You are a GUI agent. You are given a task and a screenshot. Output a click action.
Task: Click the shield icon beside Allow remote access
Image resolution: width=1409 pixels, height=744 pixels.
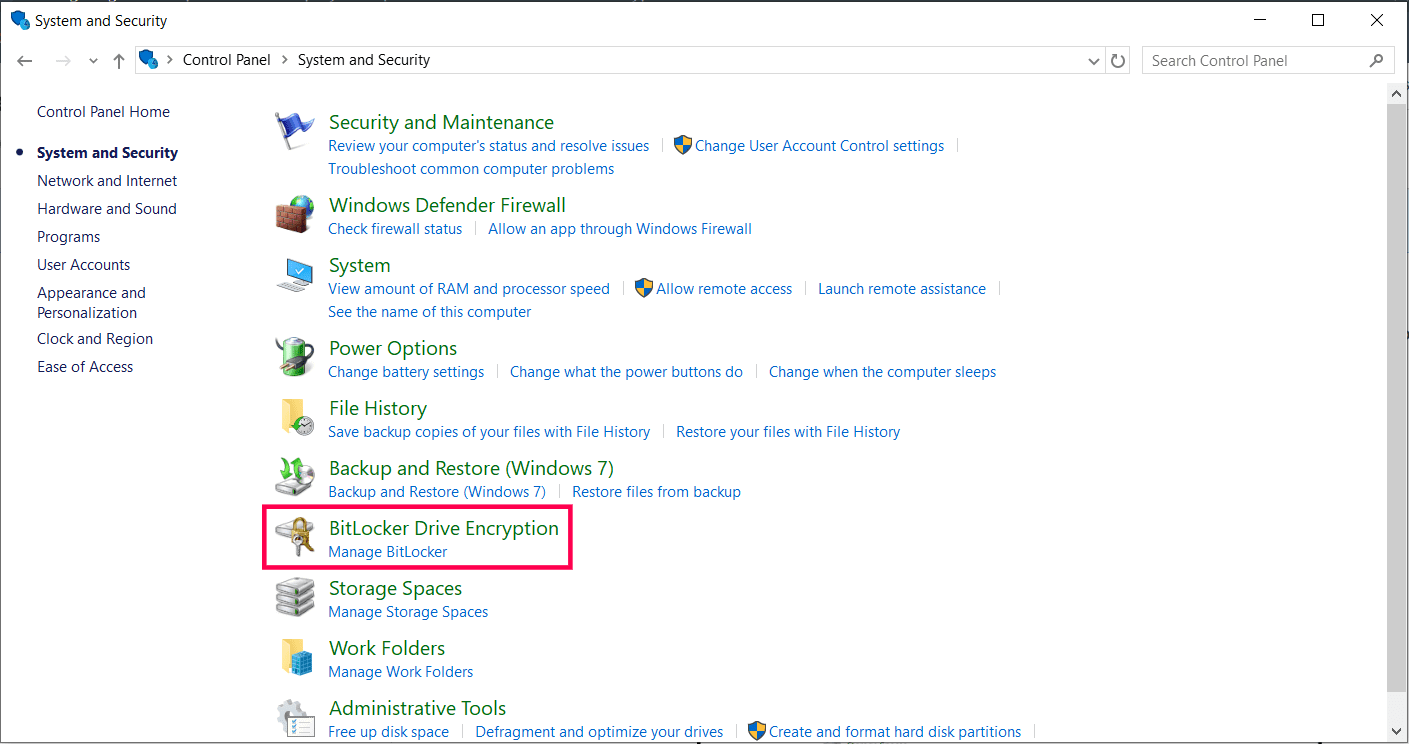644,289
